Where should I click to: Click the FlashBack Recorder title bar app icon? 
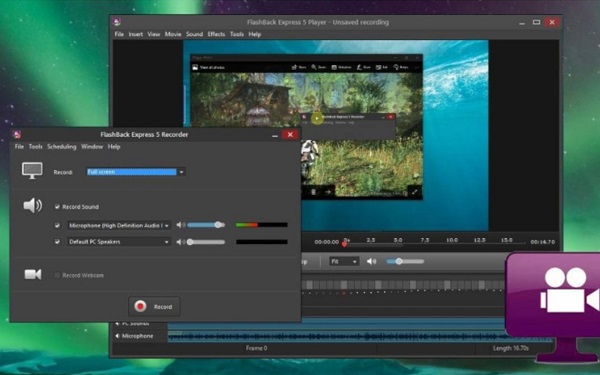pos(16,134)
